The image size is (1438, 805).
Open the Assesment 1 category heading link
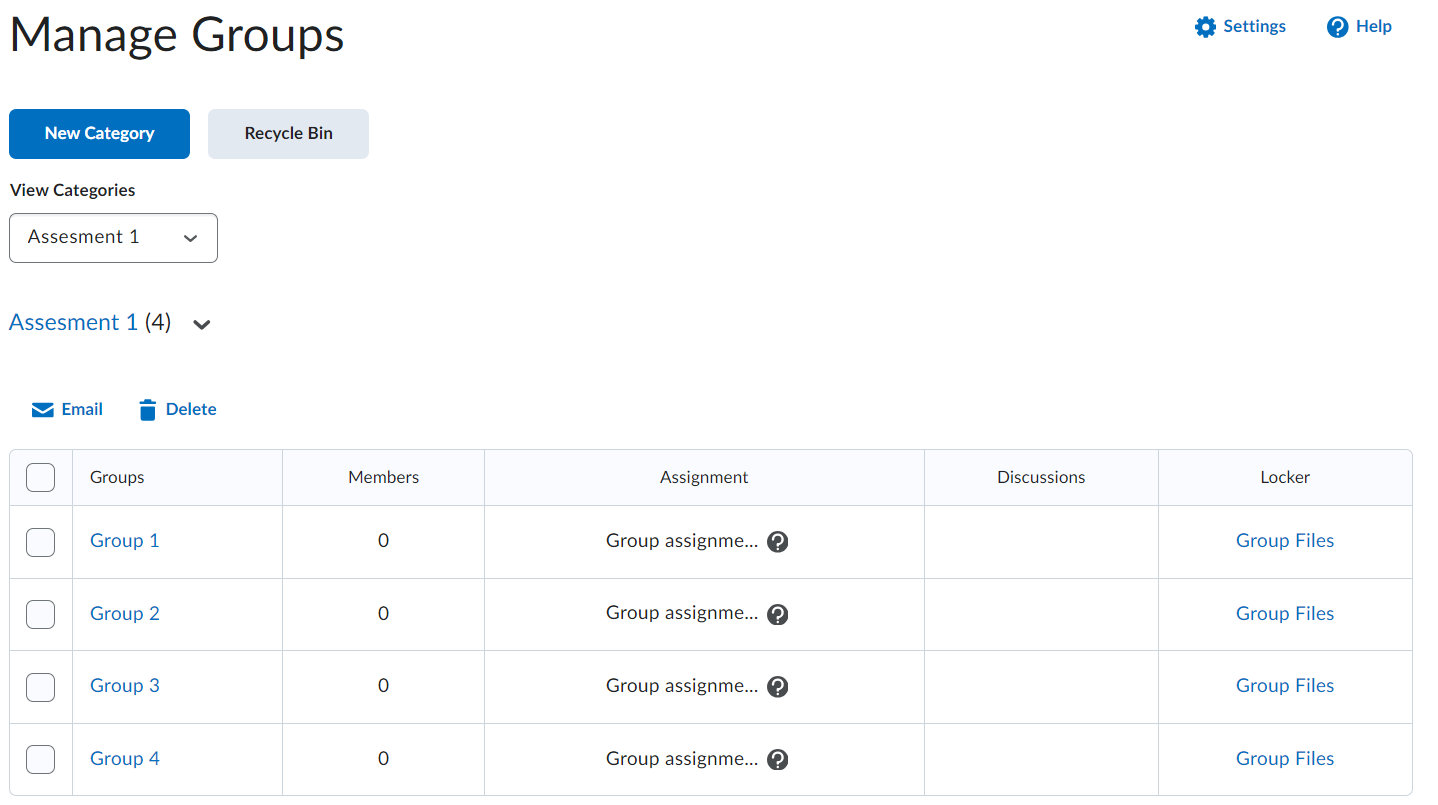coord(73,323)
